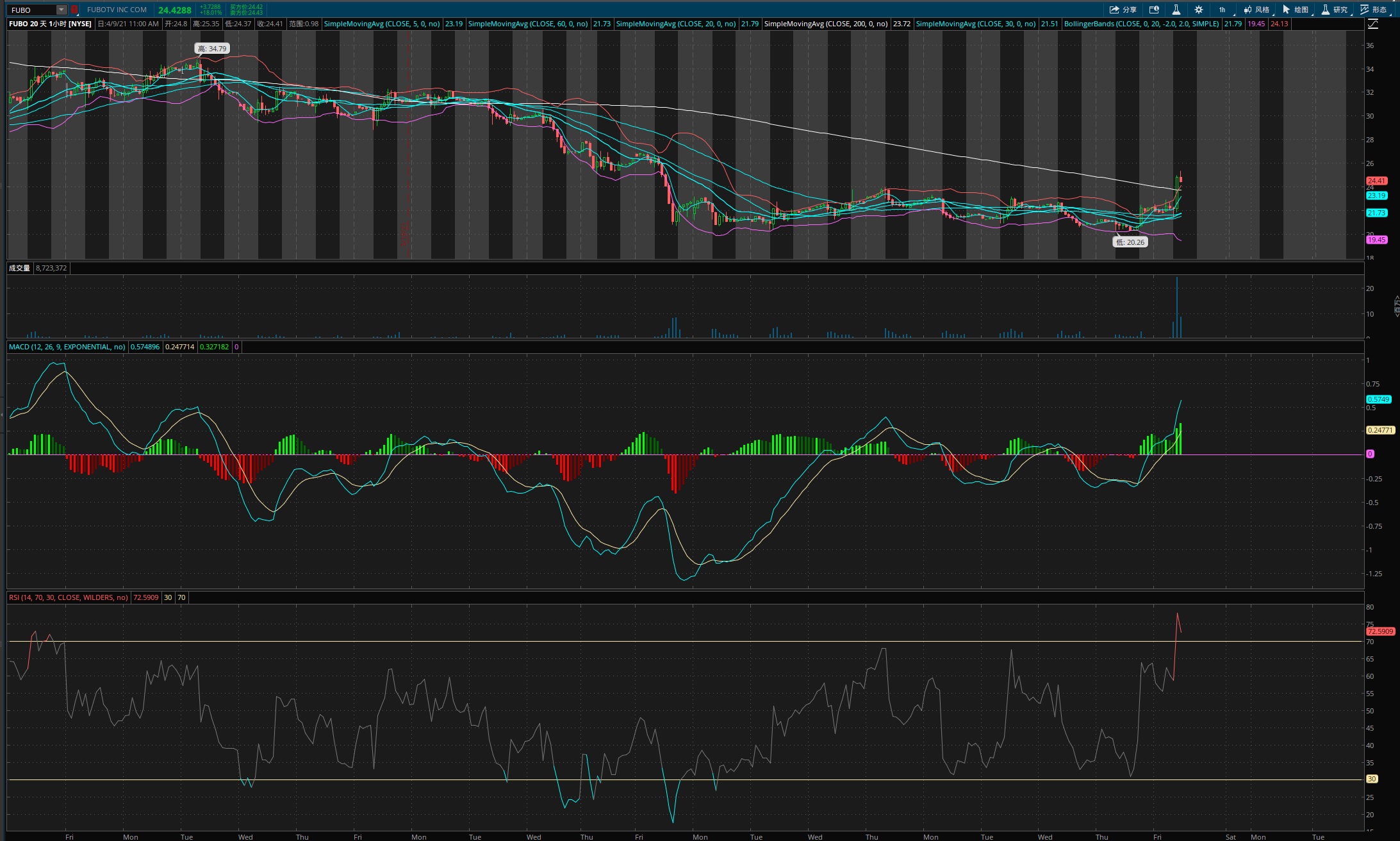Click the magenta 19.45 price axis tag
The width and height of the screenshot is (1400, 841).
coord(1377,240)
